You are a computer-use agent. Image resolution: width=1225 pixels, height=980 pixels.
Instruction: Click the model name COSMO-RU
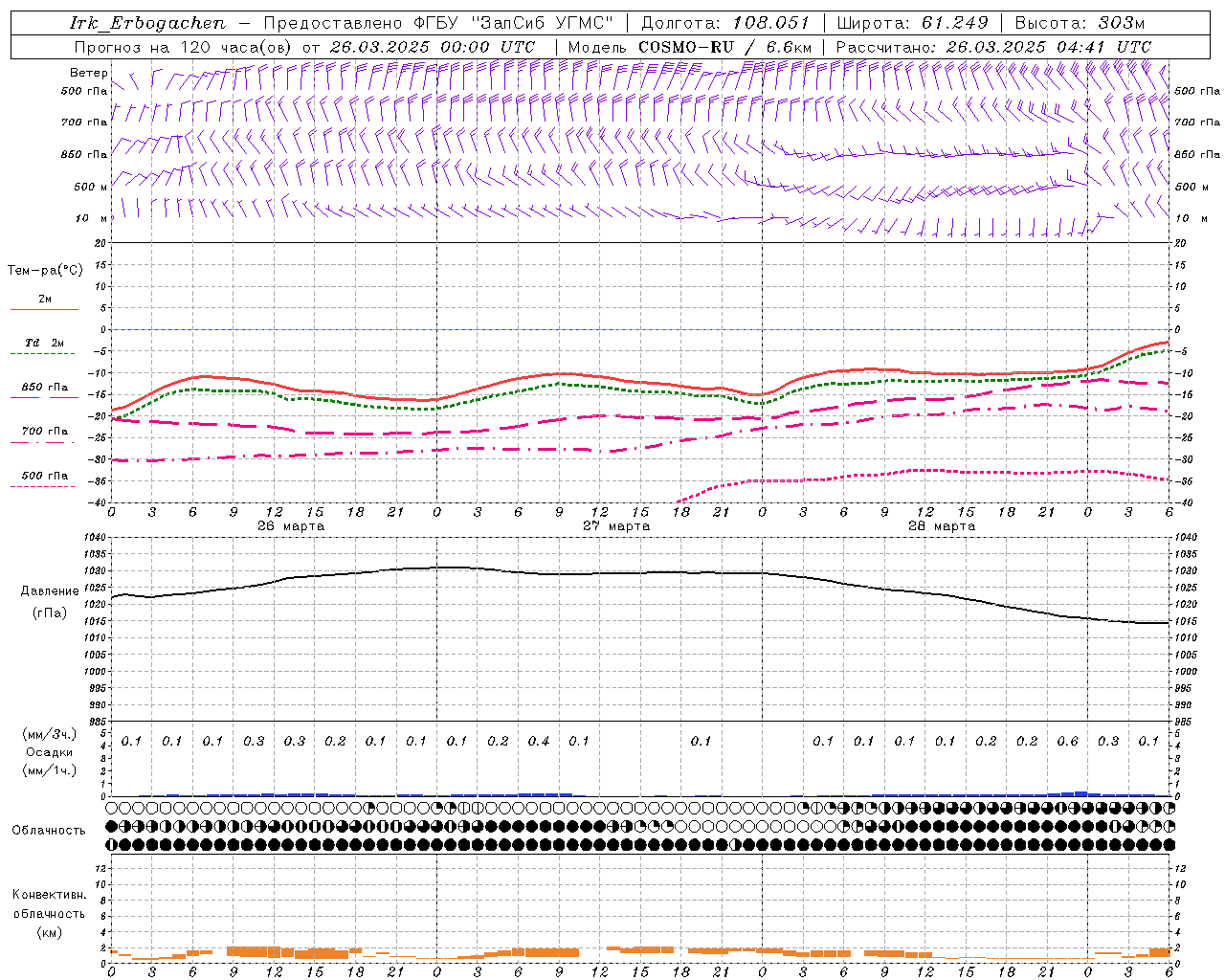(x=684, y=47)
